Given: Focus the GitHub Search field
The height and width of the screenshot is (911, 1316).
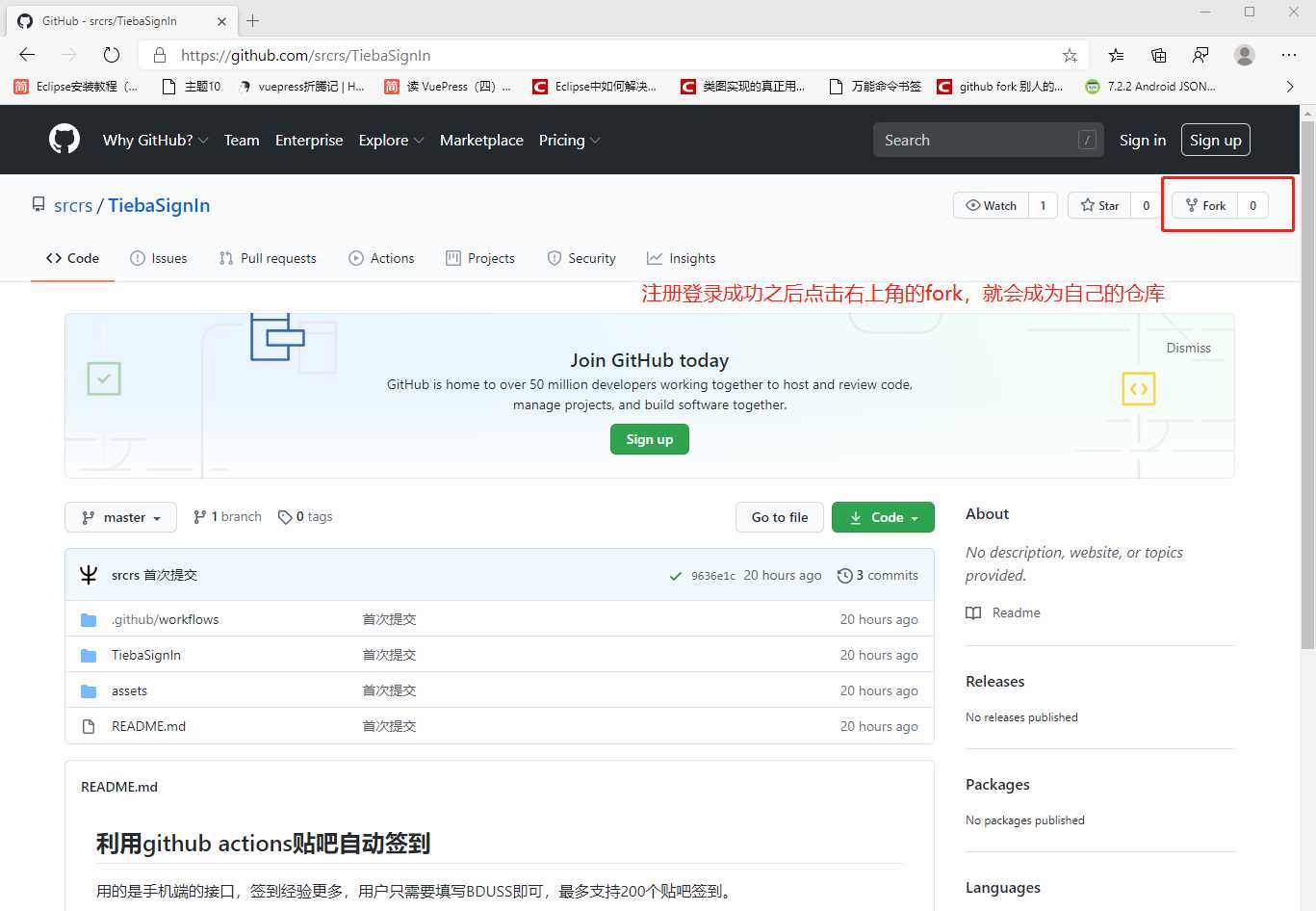Looking at the screenshot, I should coord(988,140).
